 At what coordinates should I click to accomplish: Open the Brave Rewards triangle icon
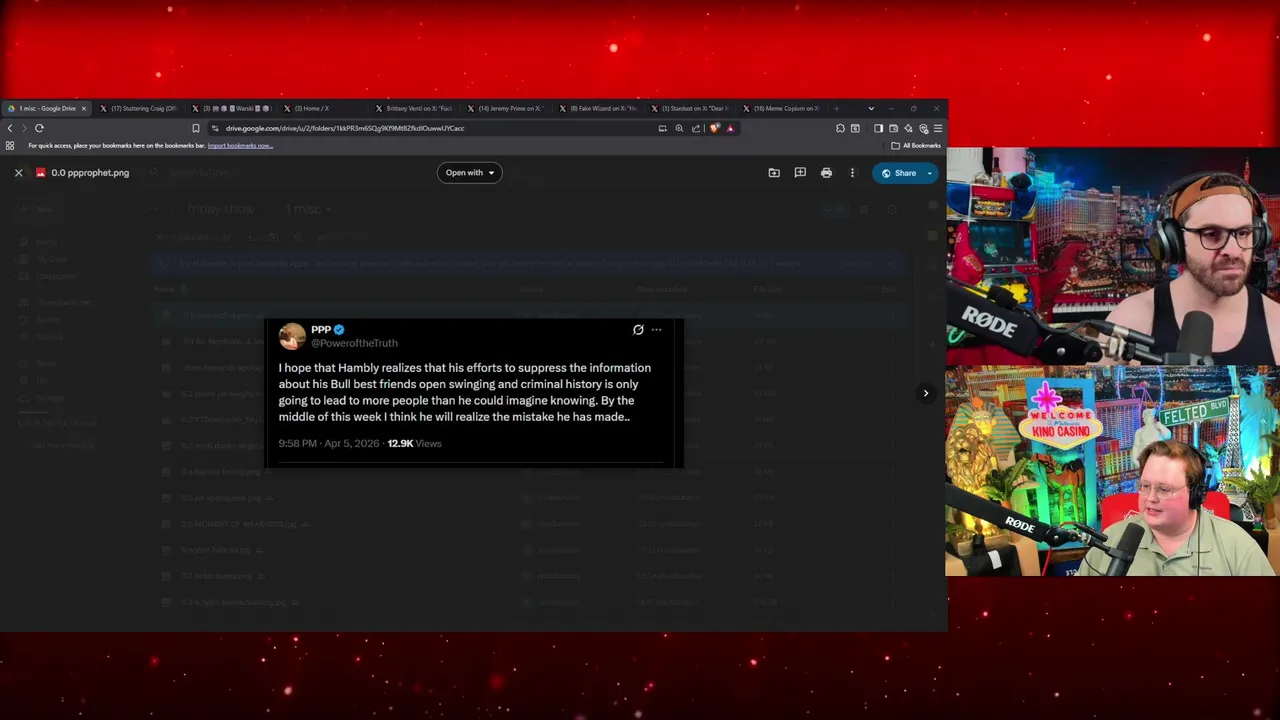point(730,128)
